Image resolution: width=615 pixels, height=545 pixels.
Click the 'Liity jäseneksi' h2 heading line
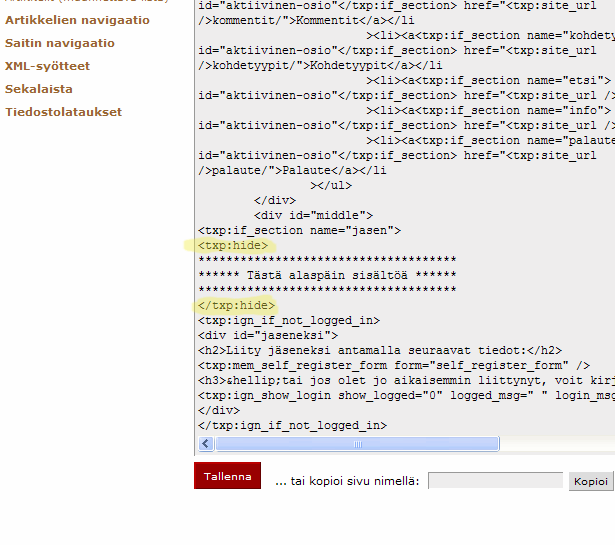[380, 350]
